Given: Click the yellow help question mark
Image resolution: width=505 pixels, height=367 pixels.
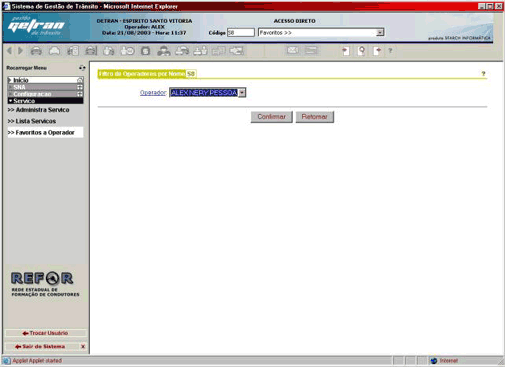Looking at the screenshot, I should [483, 73].
